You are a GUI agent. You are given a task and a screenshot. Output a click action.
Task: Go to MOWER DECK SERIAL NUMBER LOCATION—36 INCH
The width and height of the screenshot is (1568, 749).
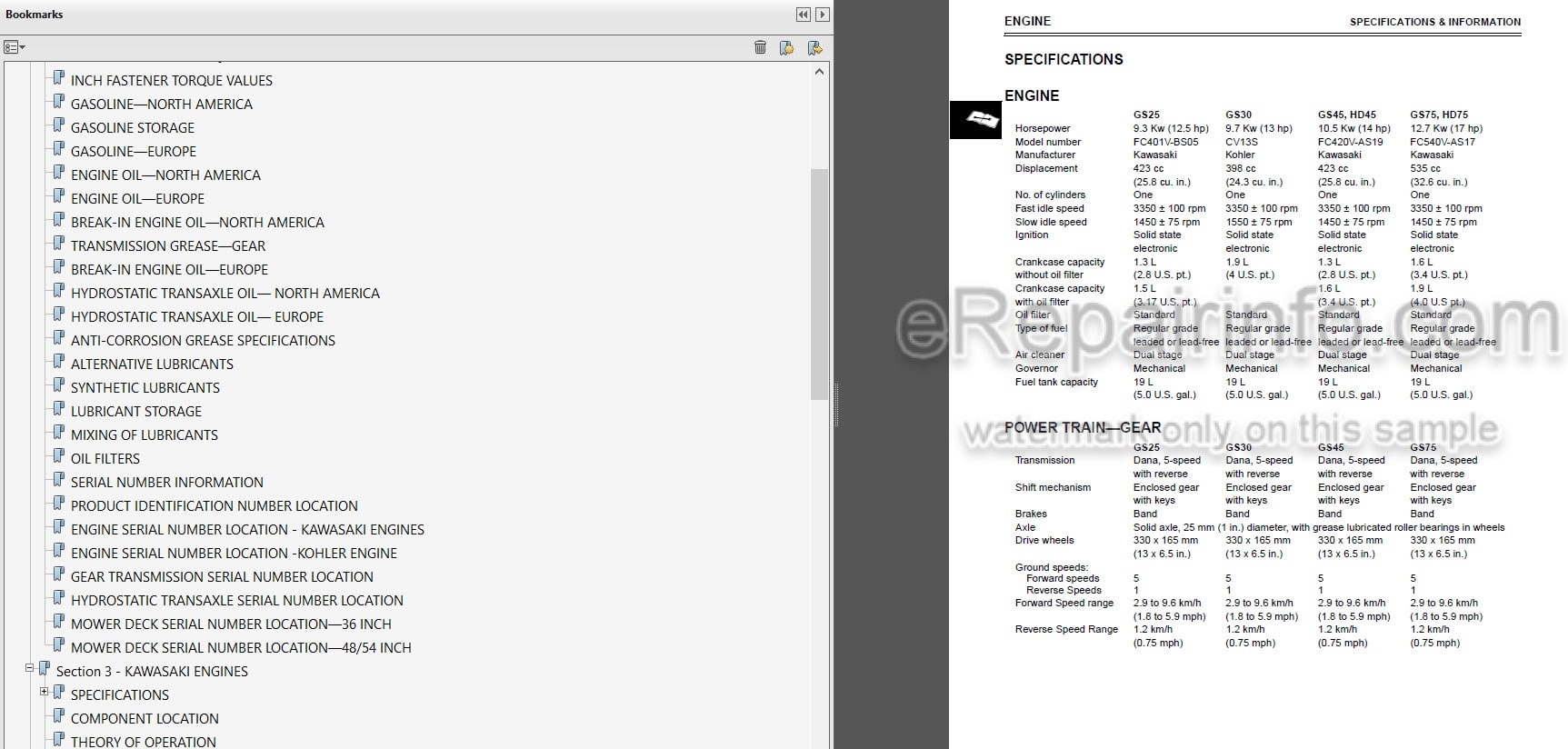click(x=231, y=624)
